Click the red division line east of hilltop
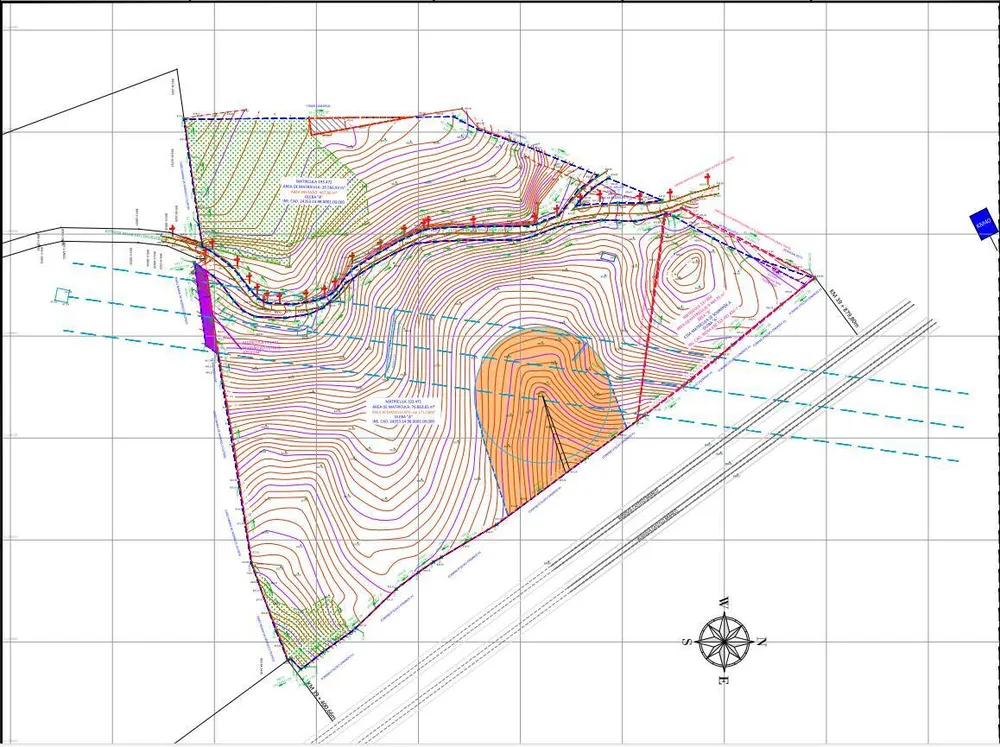This screenshot has height=747, width=1000. pyautogui.click(x=652, y=317)
